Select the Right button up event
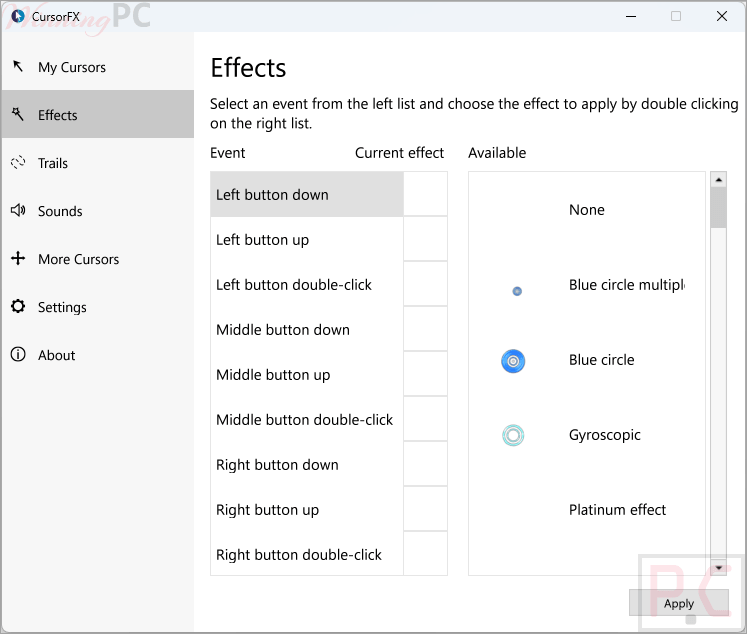This screenshot has width=747, height=634. [307, 509]
